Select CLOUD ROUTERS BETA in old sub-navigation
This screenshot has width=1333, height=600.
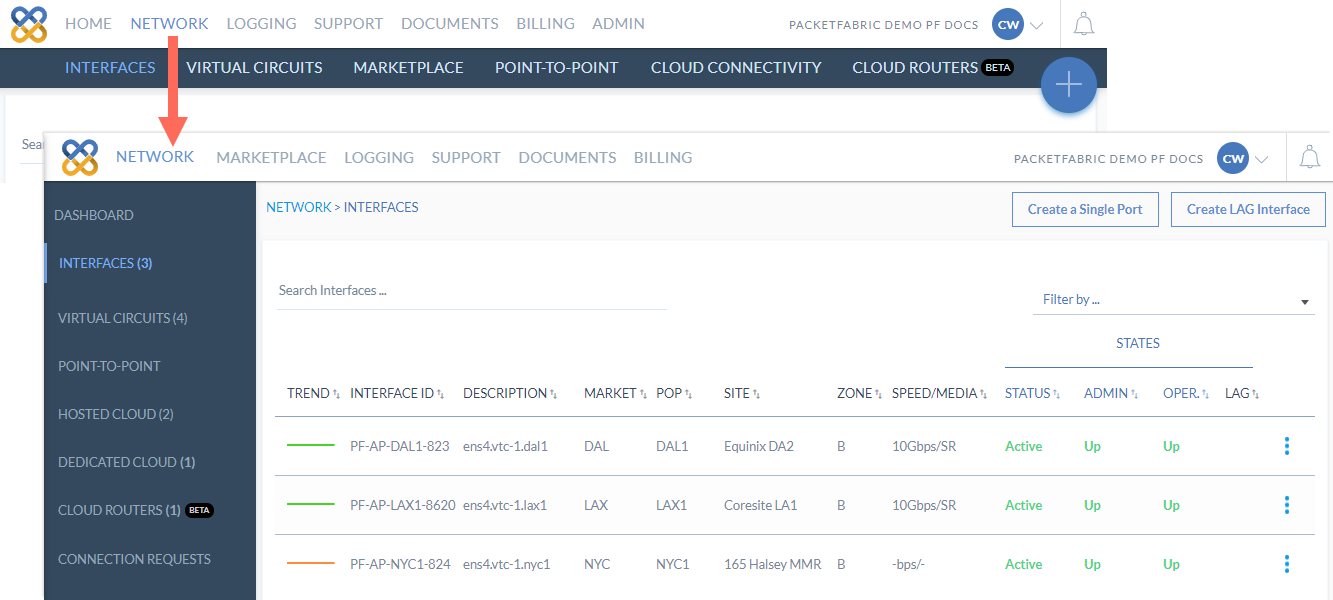[933, 68]
